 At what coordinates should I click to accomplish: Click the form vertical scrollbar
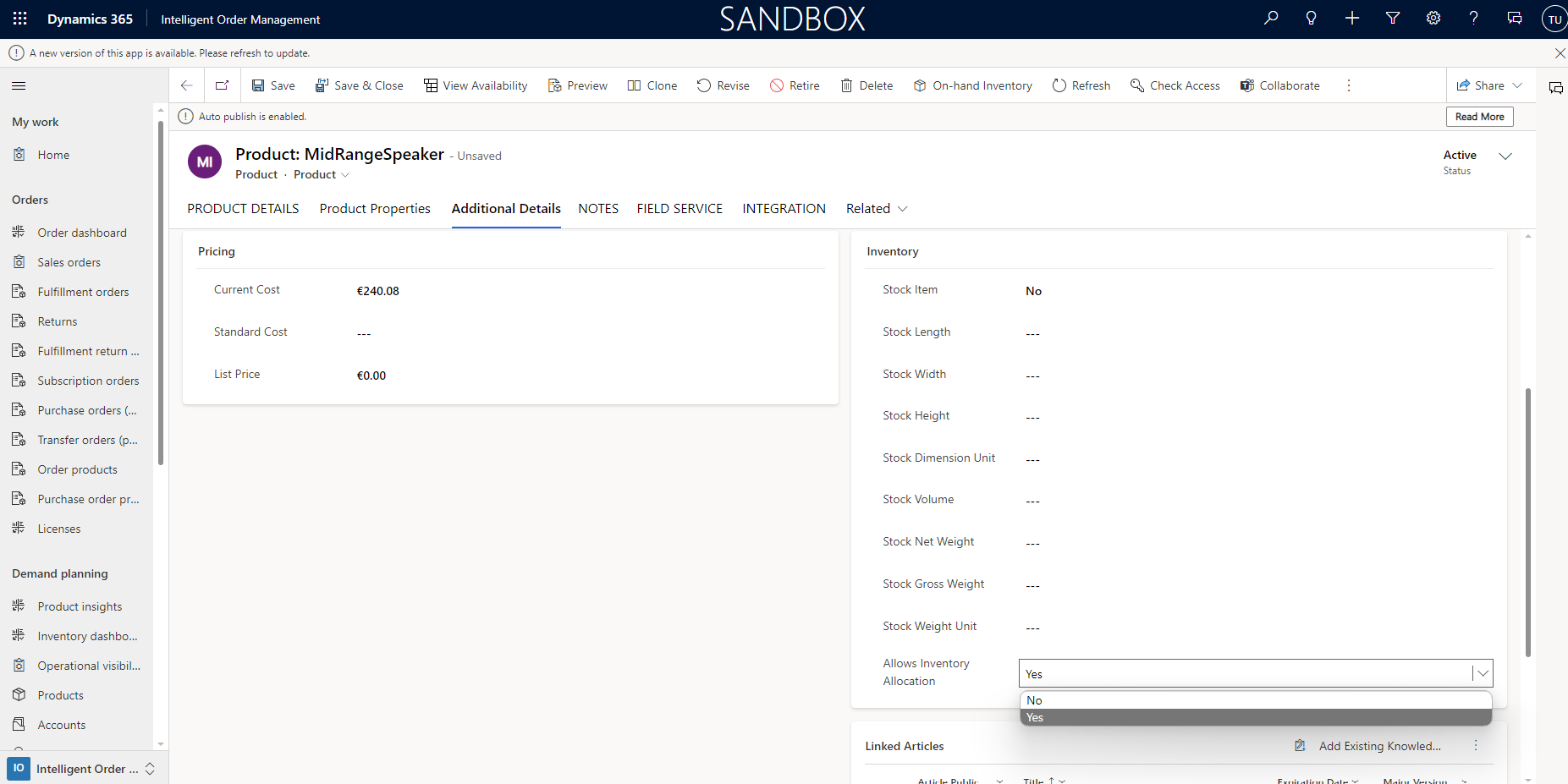click(1528, 522)
